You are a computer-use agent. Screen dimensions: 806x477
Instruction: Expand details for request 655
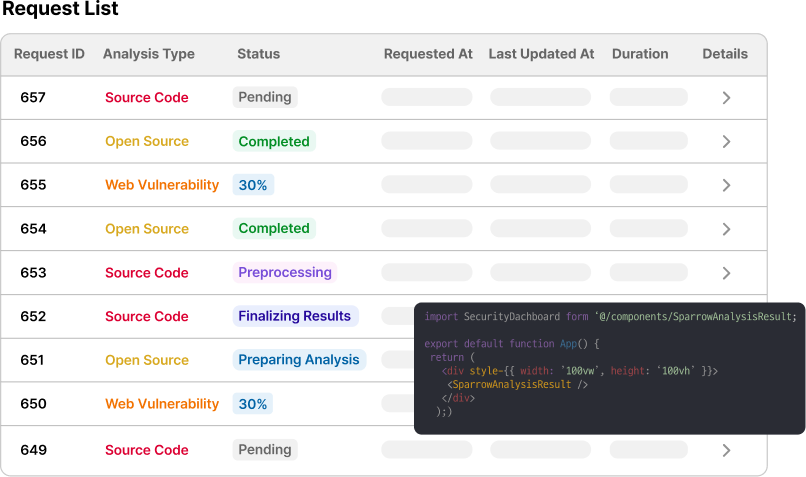[726, 185]
